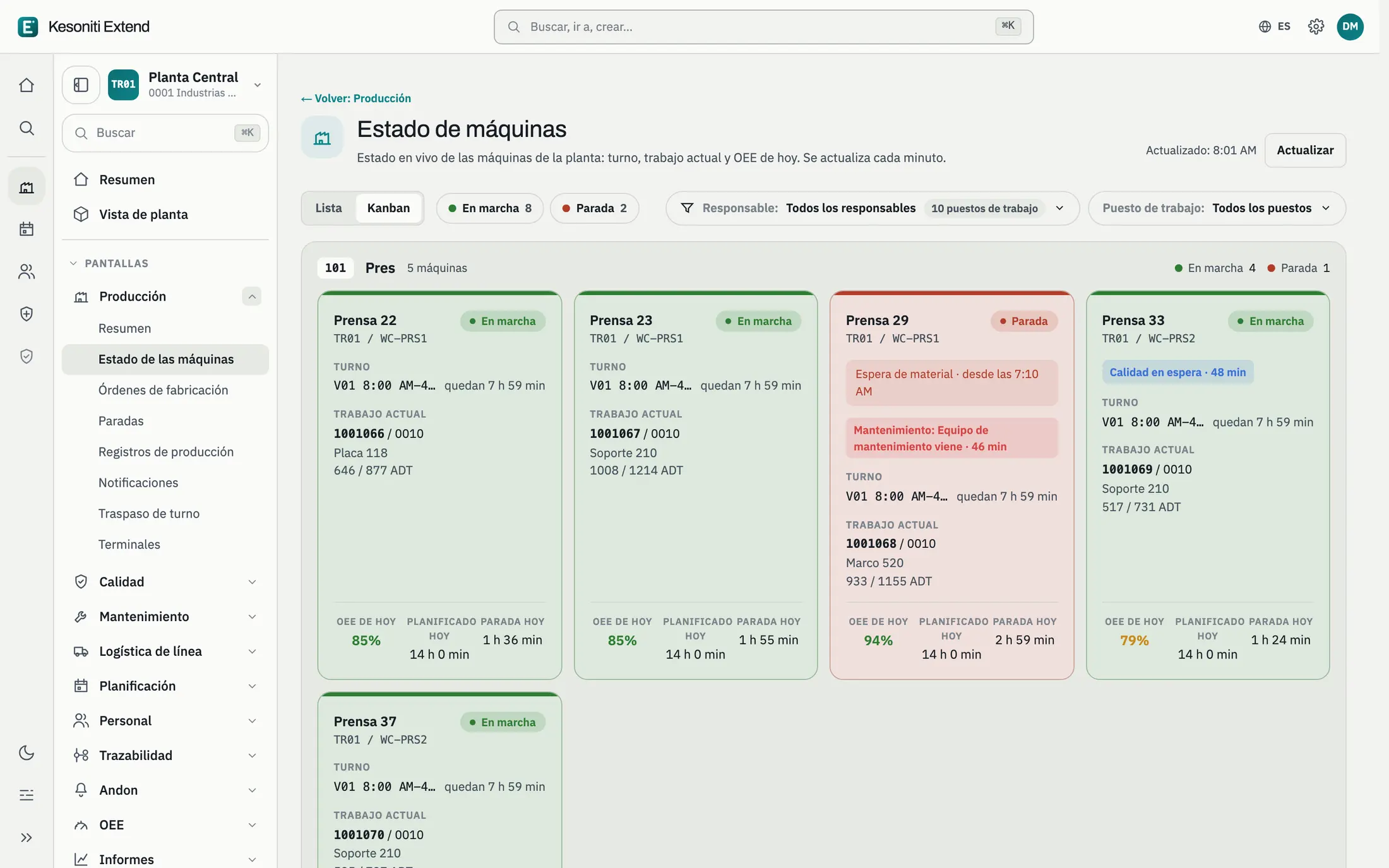Viewport: 1389px width, 868px height.
Task: Select the Kanban view tab
Action: [x=388, y=208]
